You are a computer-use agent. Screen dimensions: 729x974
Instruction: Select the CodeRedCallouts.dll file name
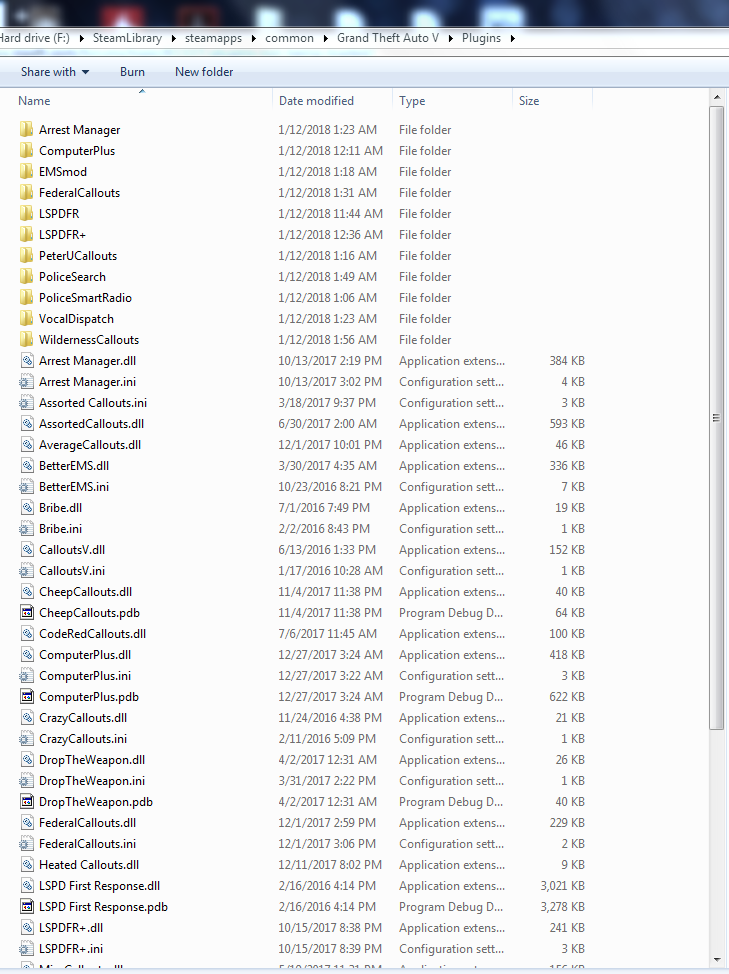[x=93, y=634]
